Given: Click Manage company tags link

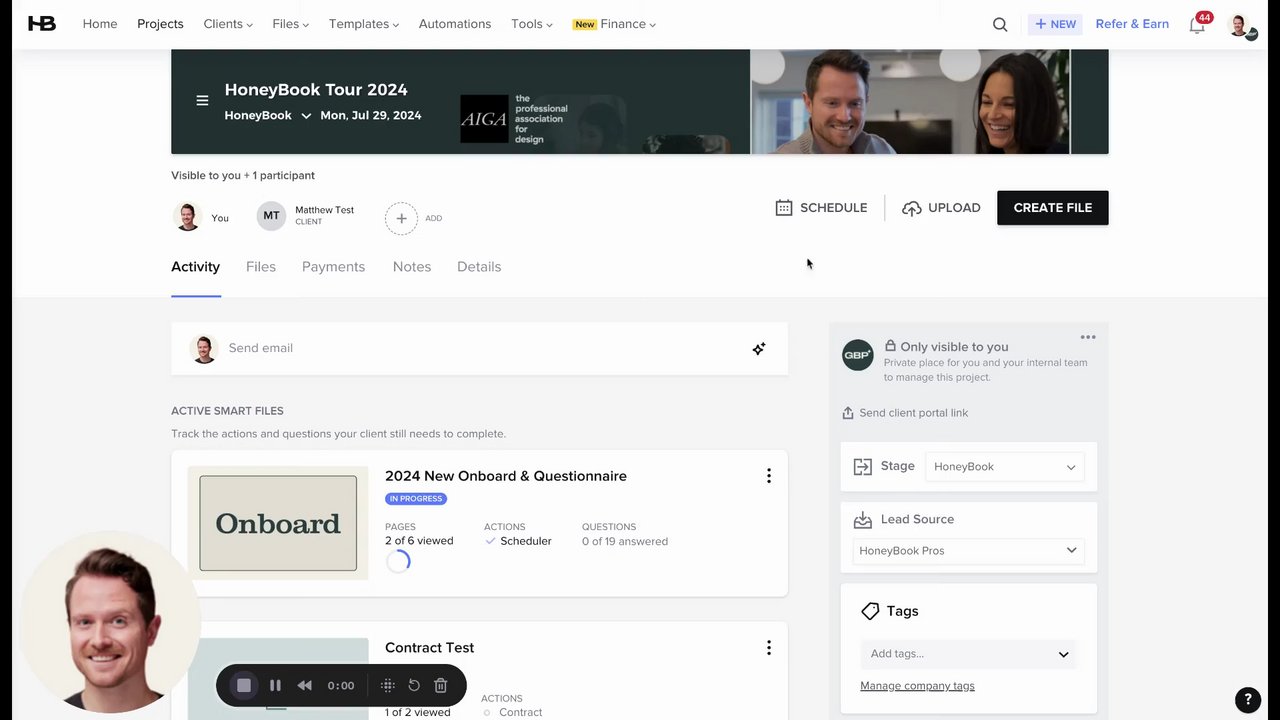Looking at the screenshot, I should (917, 686).
